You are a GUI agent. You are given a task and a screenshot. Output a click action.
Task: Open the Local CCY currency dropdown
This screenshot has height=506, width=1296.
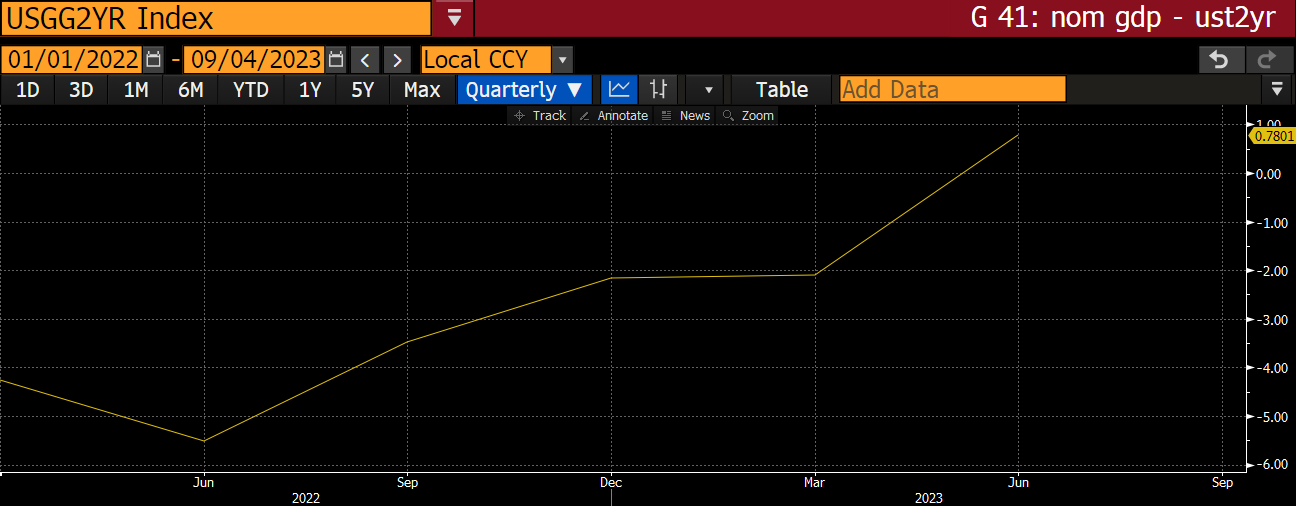[563, 59]
